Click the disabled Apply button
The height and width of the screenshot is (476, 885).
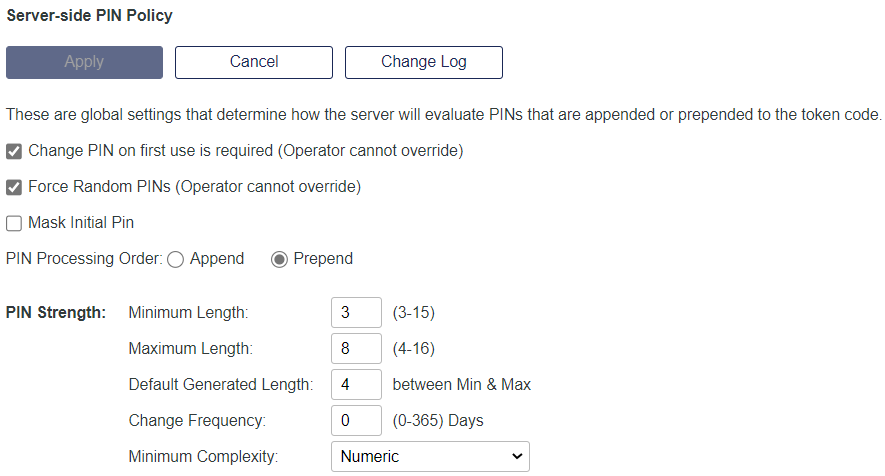pos(84,62)
